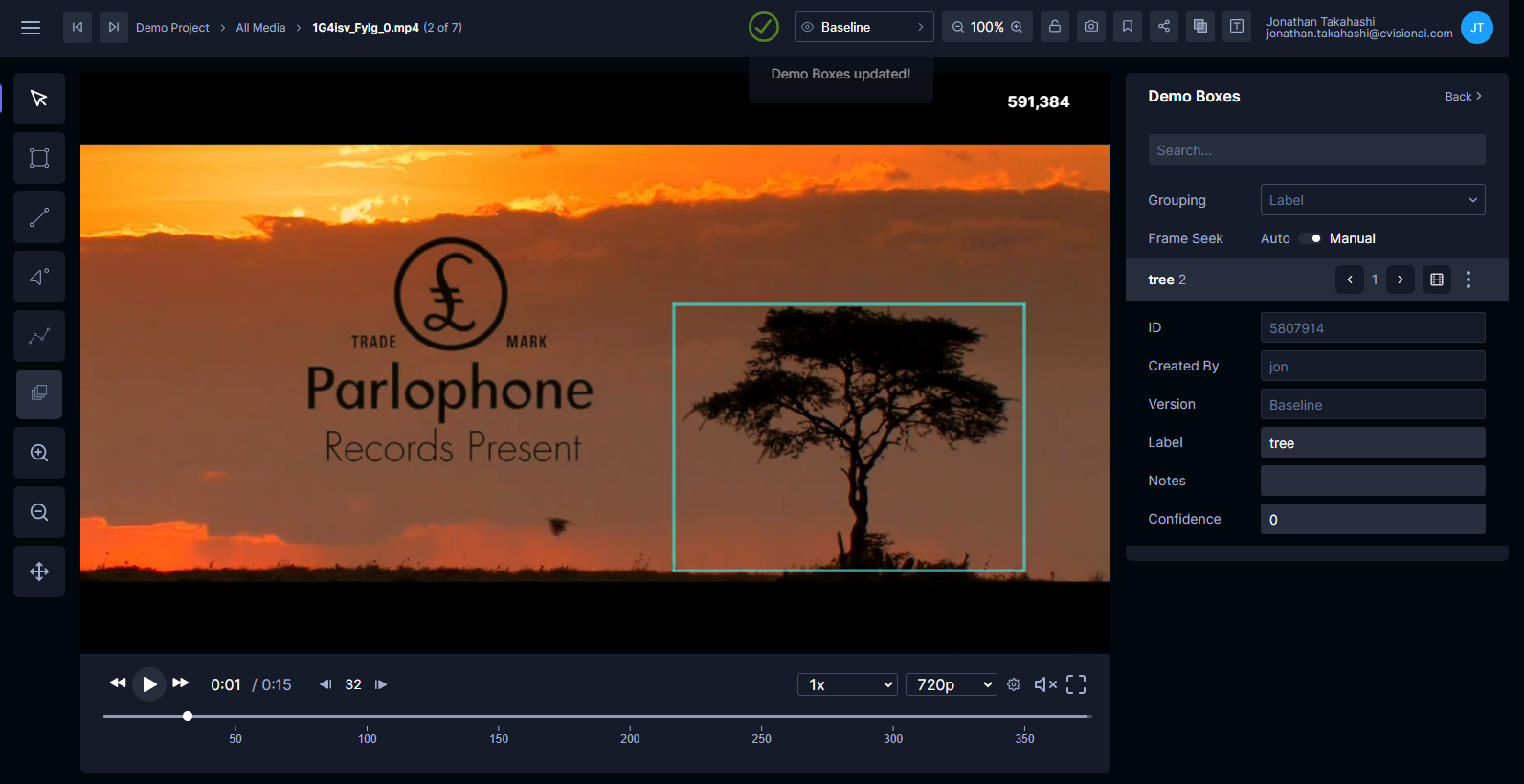Change the 720p quality dropdown
This screenshot has width=1524, height=784.
click(x=951, y=684)
